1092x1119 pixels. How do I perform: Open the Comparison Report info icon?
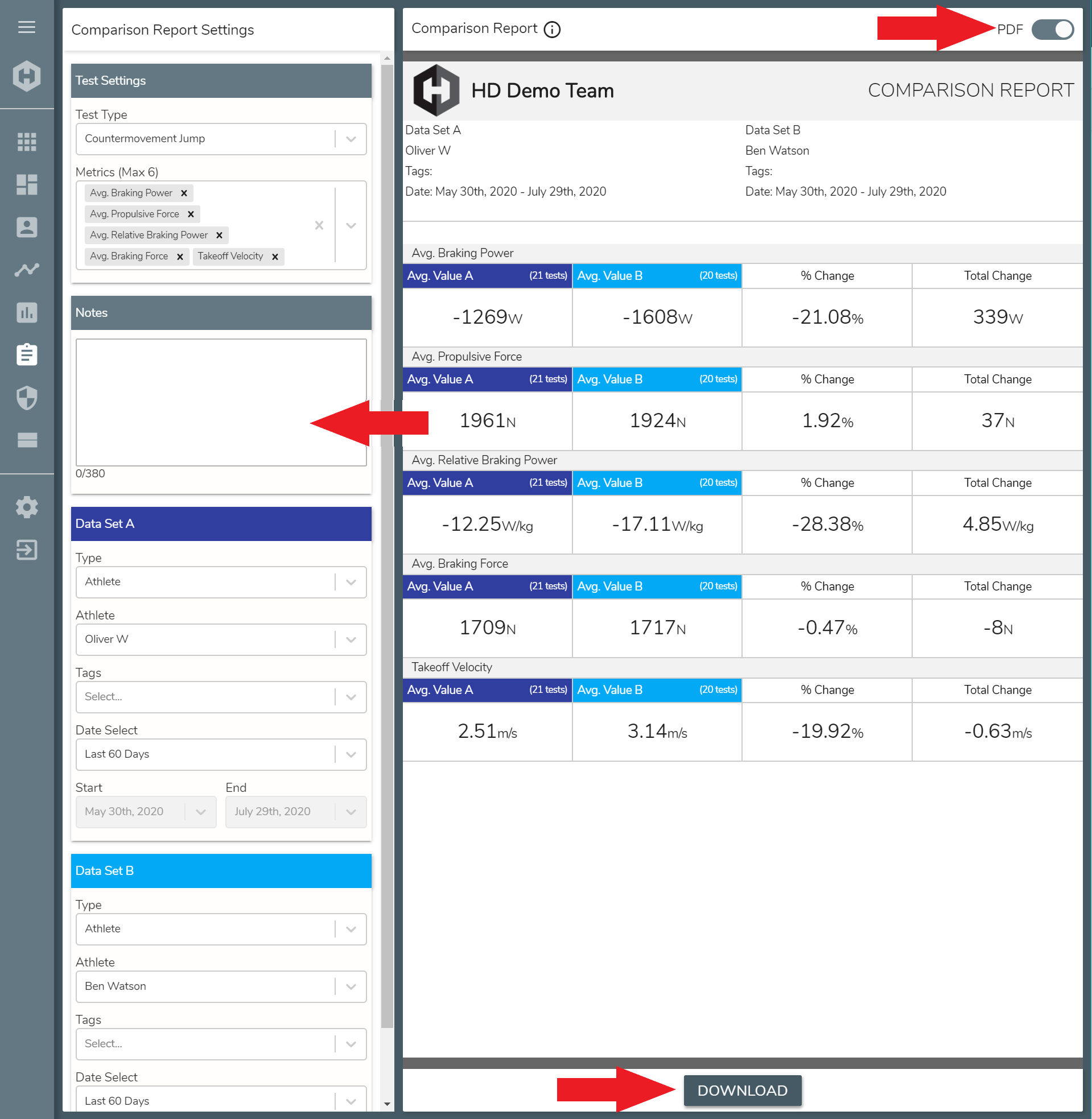coord(552,29)
